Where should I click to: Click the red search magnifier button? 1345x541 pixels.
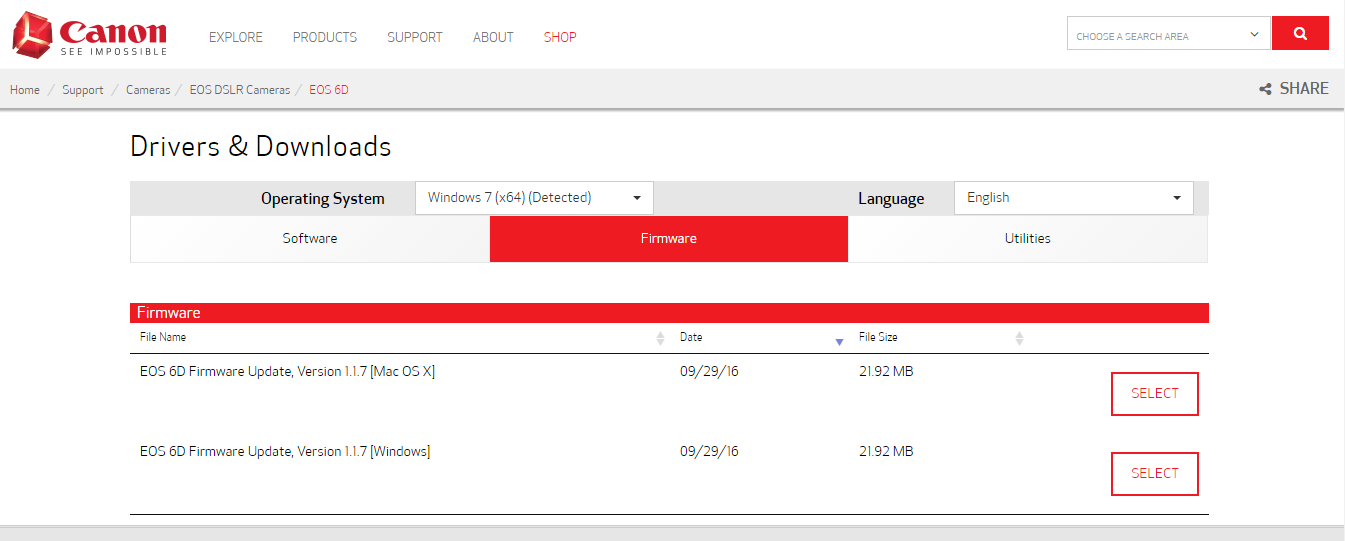click(1300, 33)
